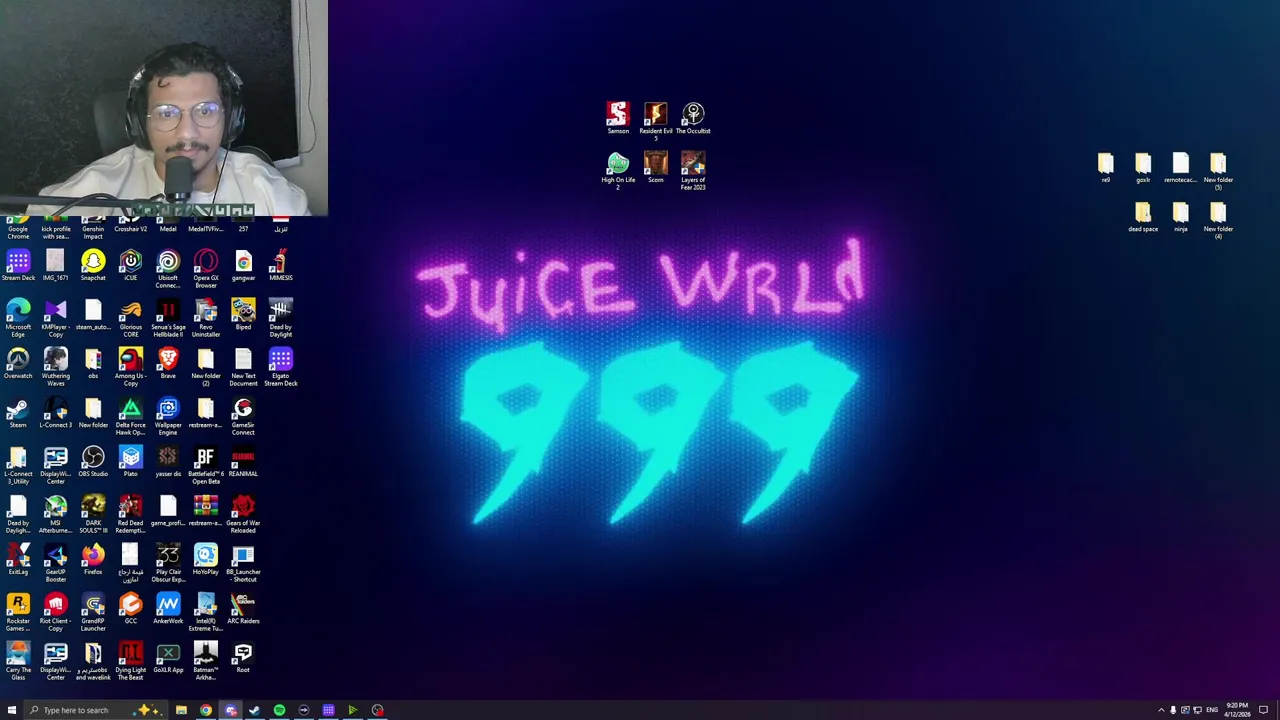Select the Among Us - Copy icon
This screenshot has width=1280, height=720.
point(130,367)
